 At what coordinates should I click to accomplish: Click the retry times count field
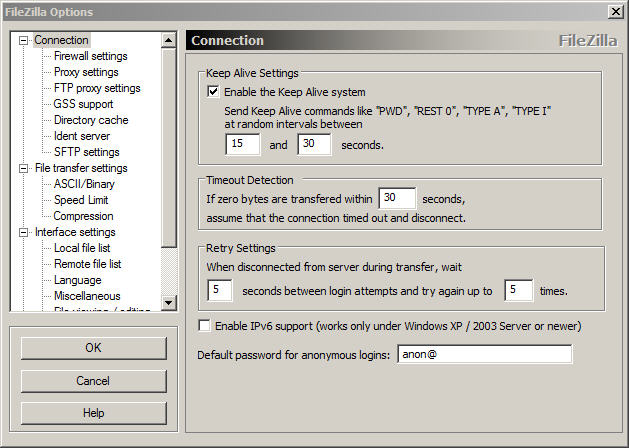pyautogui.click(x=519, y=290)
